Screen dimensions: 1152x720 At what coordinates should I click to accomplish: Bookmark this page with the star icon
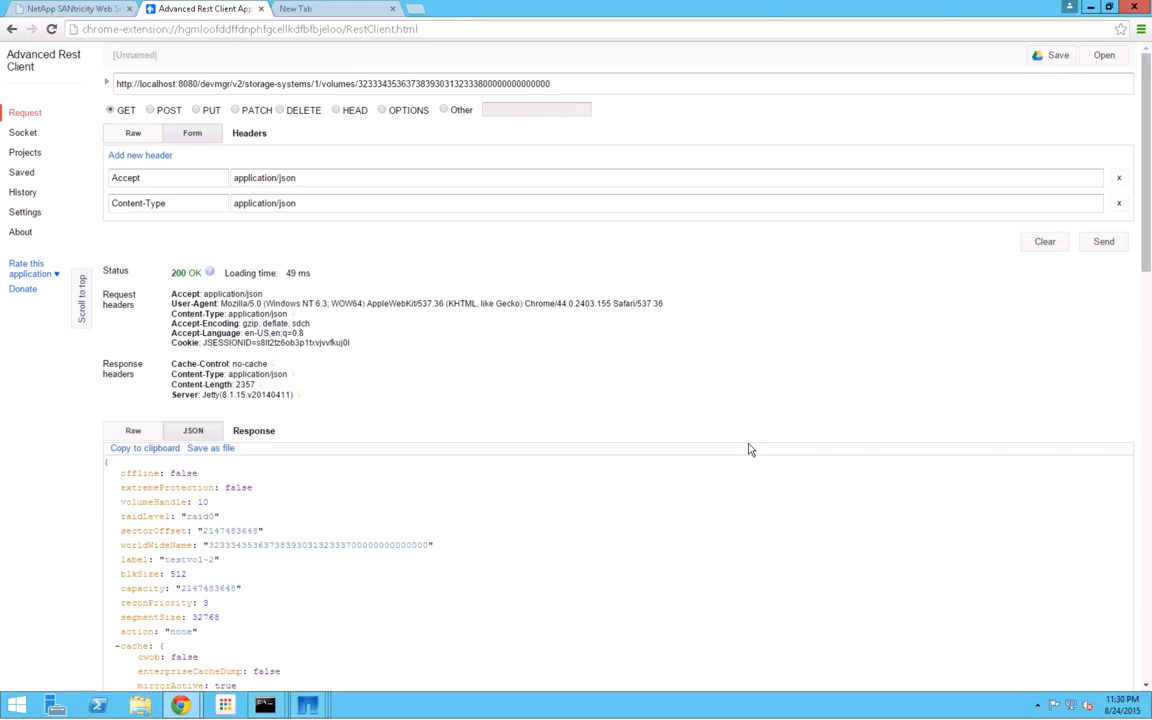point(1121,29)
